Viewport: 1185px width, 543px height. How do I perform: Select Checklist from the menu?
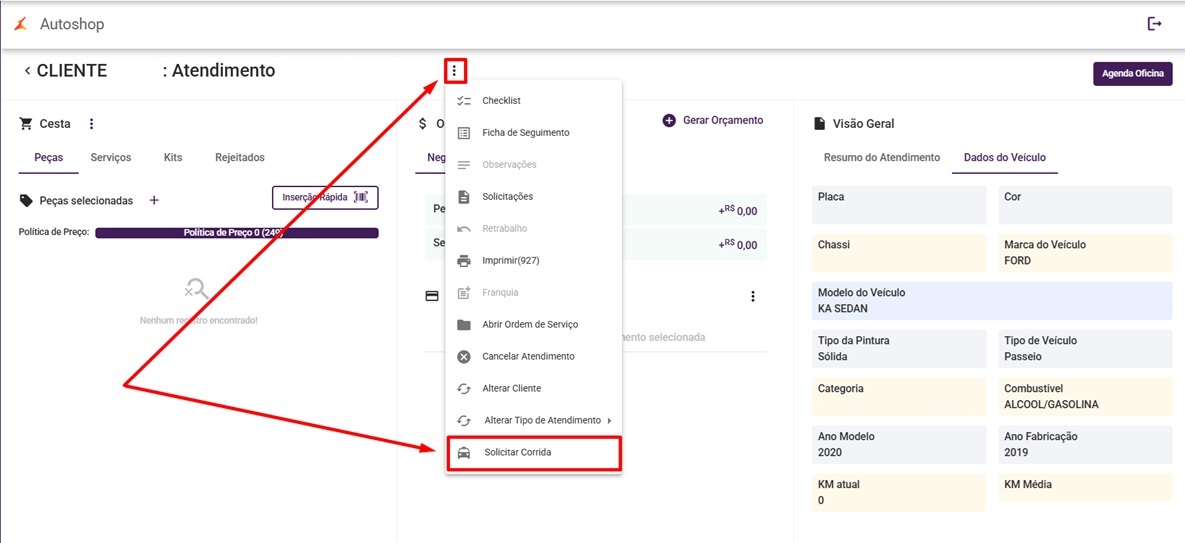501,101
